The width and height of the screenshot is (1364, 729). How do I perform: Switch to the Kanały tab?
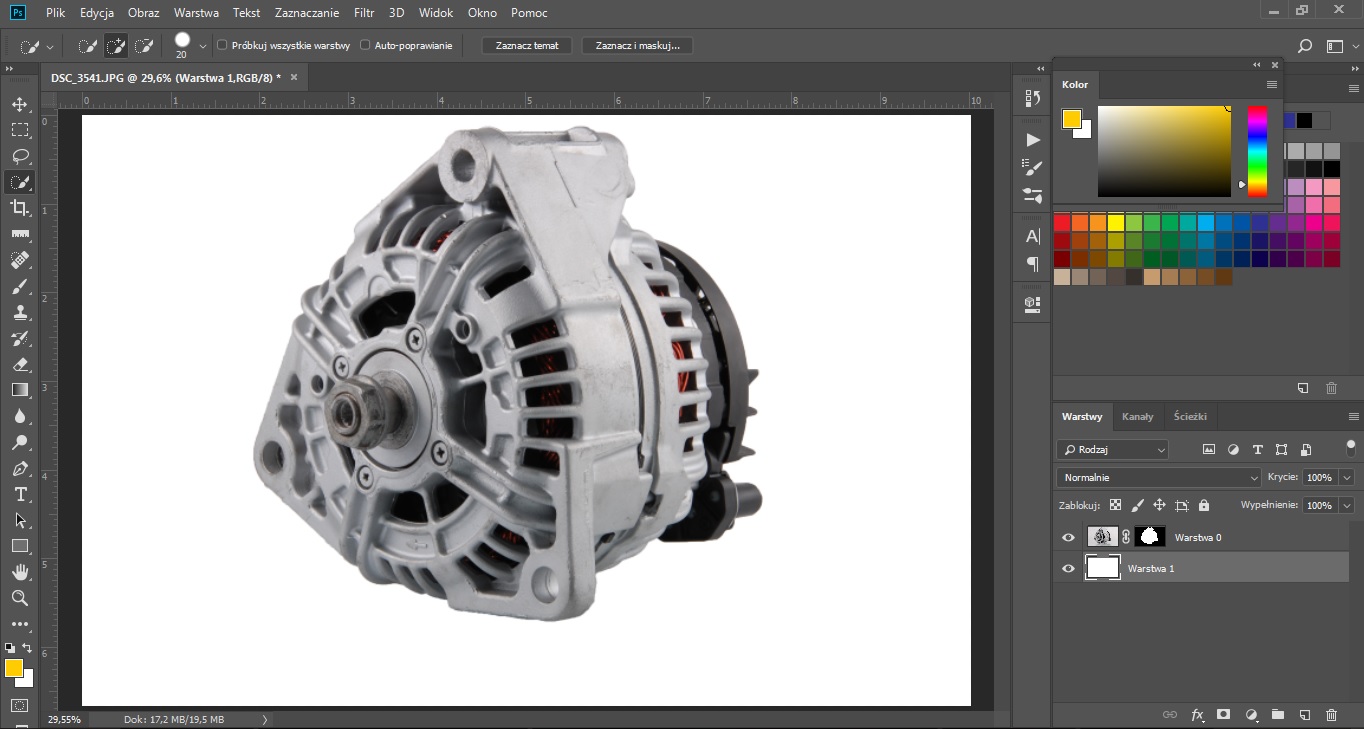[1137, 417]
